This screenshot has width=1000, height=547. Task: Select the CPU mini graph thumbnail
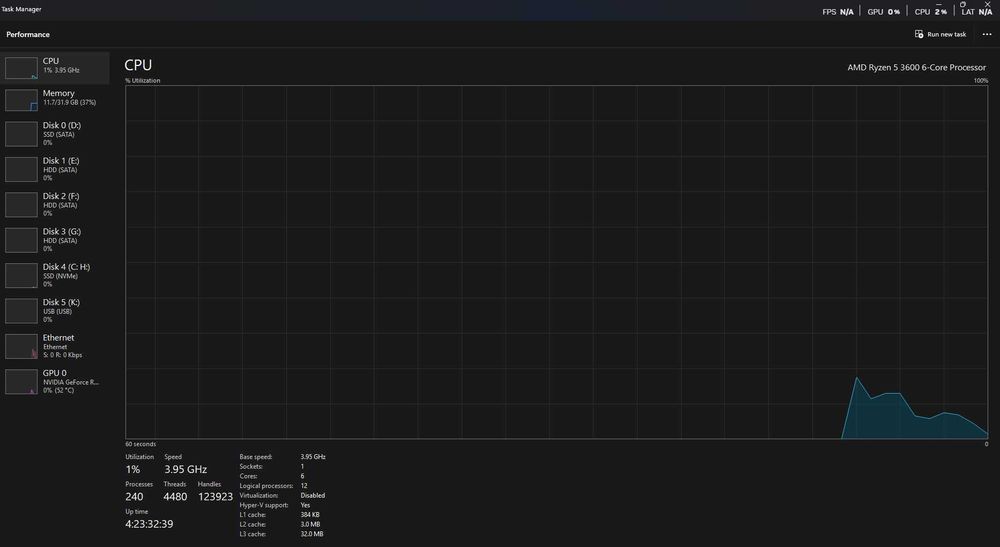tap(21, 68)
